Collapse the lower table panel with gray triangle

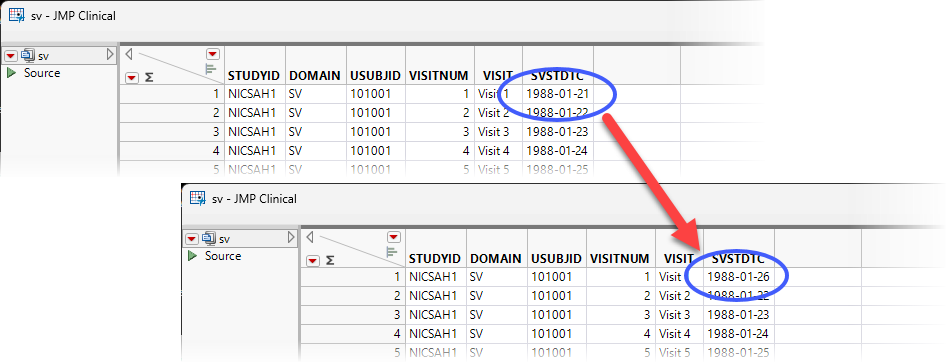tap(291, 237)
